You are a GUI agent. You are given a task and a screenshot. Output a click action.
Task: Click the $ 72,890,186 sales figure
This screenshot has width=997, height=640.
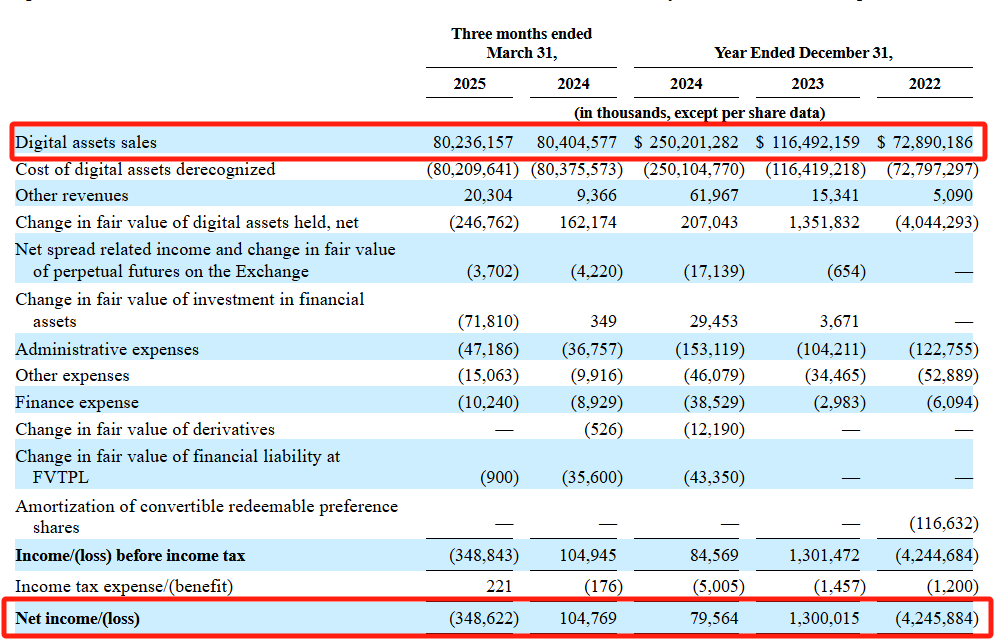925,142
